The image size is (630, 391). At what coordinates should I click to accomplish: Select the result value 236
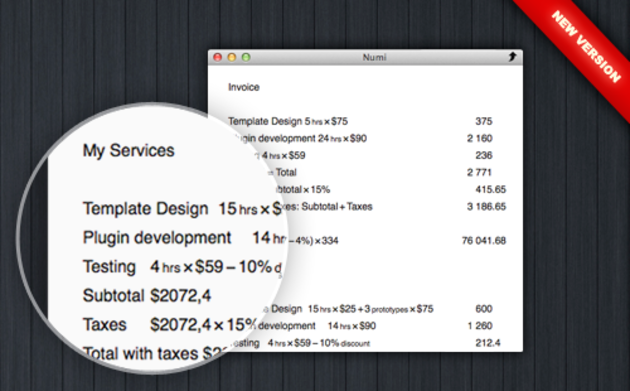tap(484, 155)
